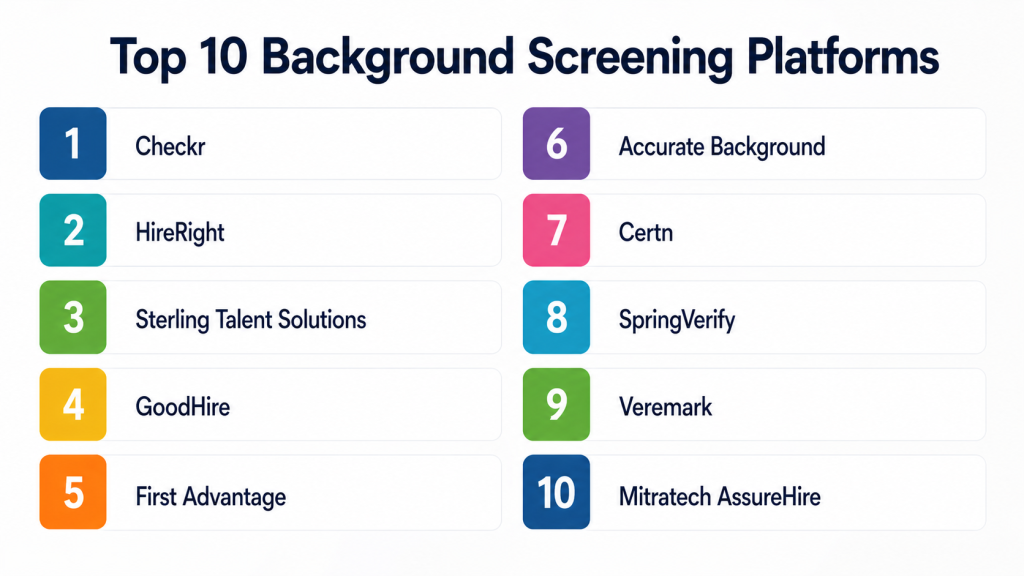Select the green number 3 tile
The height and width of the screenshot is (576, 1024).
click(x=72, y=318)
